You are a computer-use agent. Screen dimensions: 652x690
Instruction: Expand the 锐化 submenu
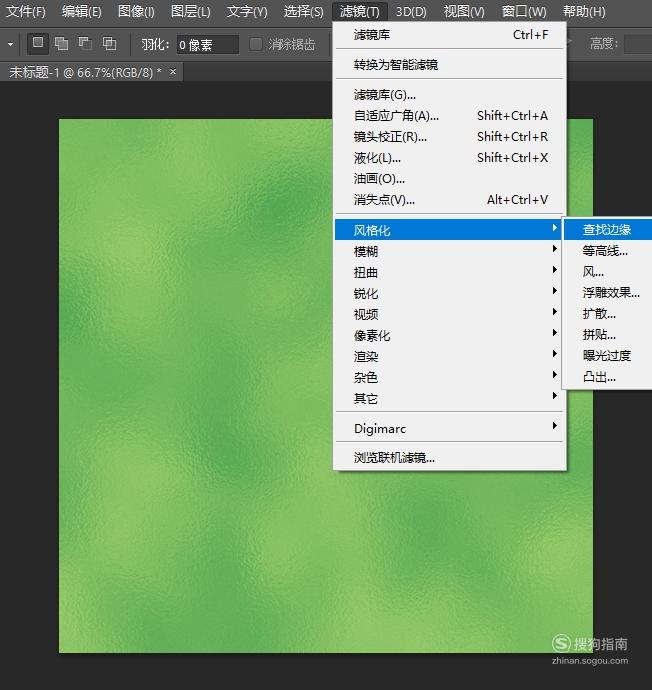click(x=449, y=294)
